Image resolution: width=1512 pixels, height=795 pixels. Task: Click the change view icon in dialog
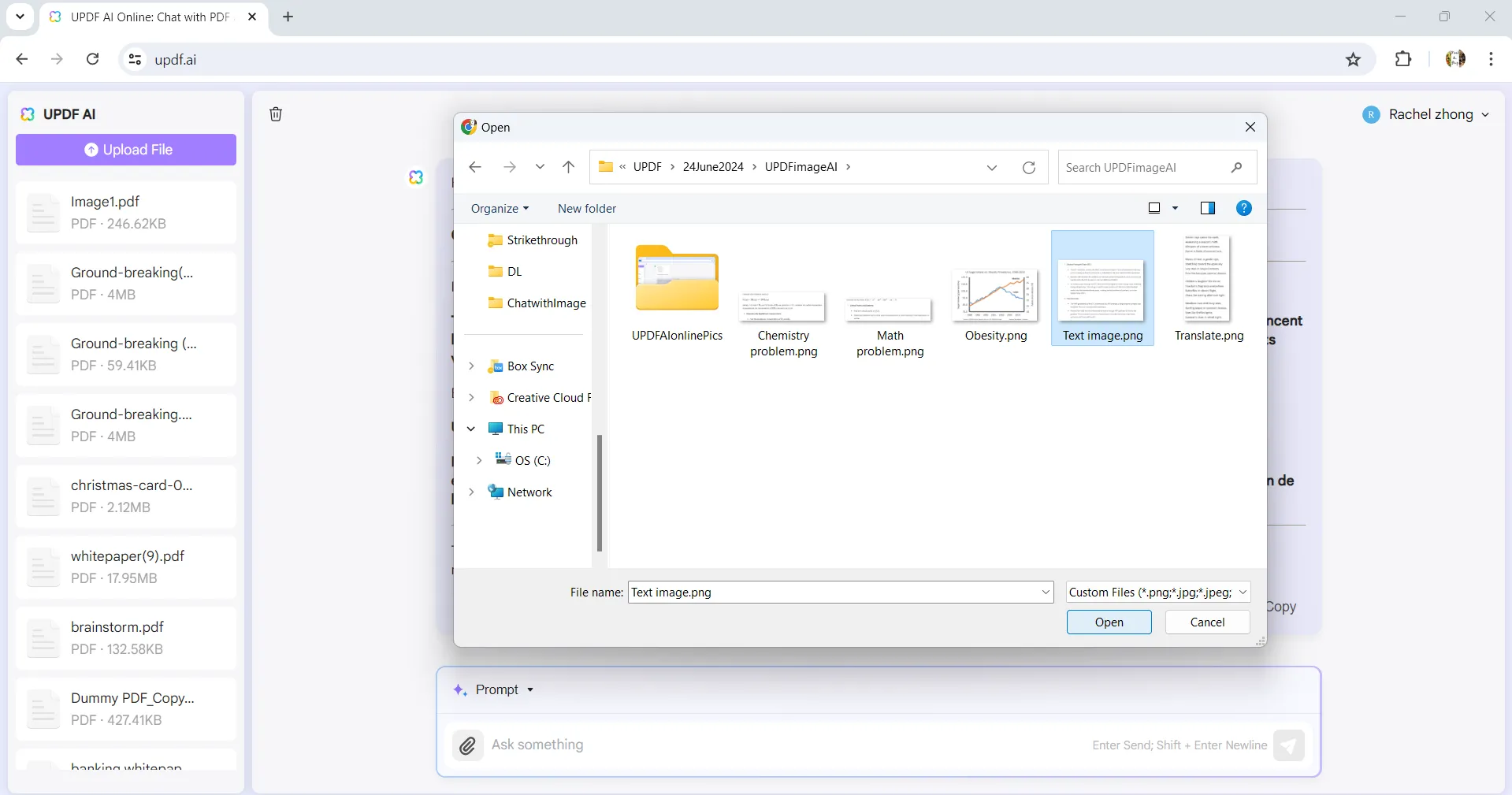pyautogui.click(x=1154, y=208)
